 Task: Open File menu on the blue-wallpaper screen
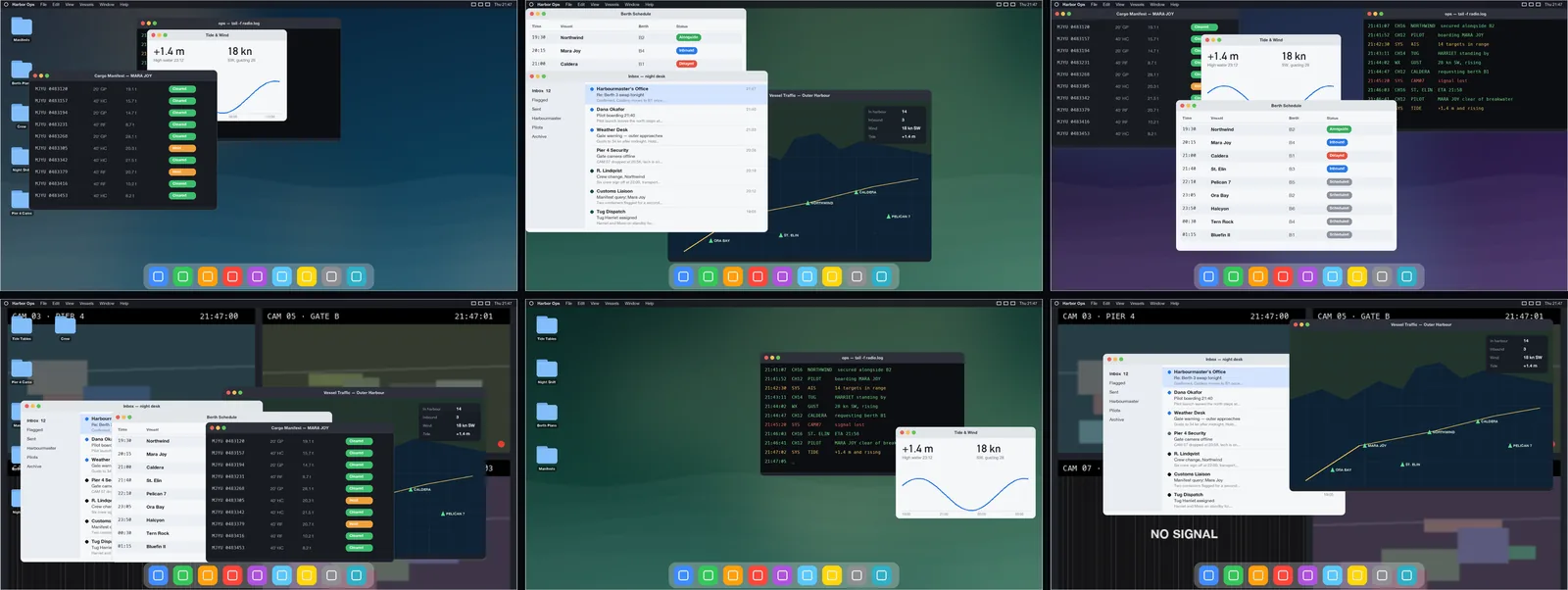tap(43, 4)
